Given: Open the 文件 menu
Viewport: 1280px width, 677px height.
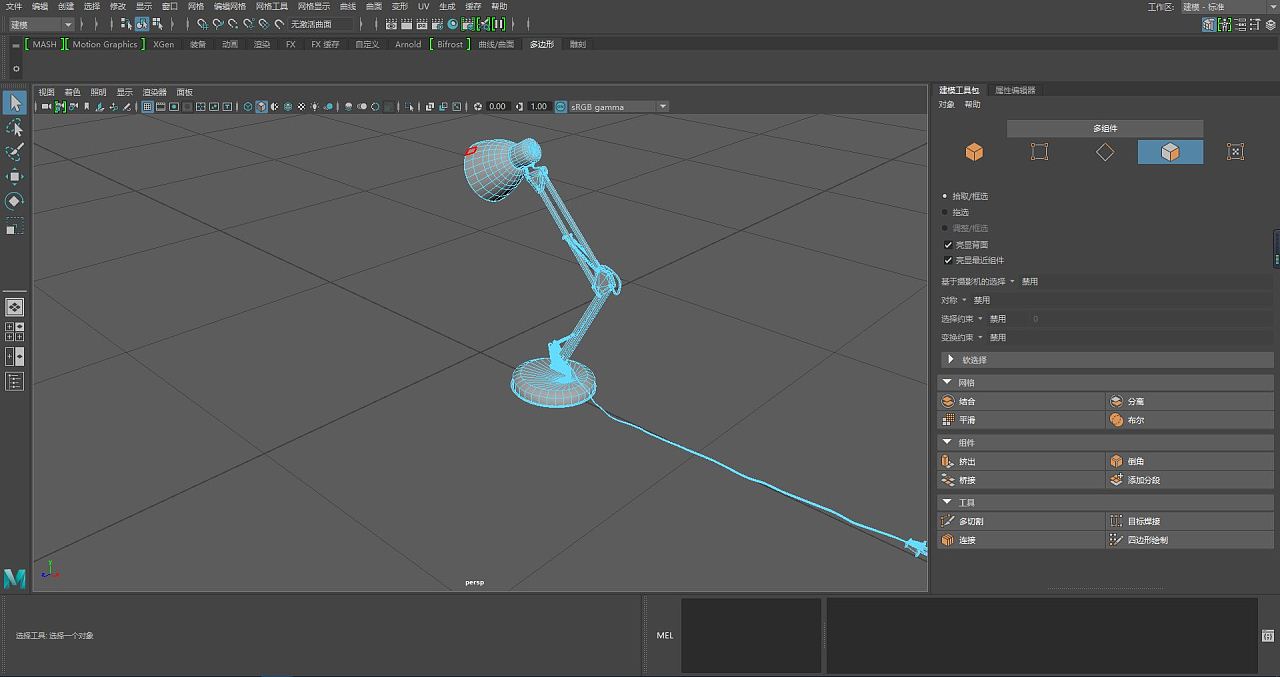Looking at the screenshot, I should coord(14,6).
